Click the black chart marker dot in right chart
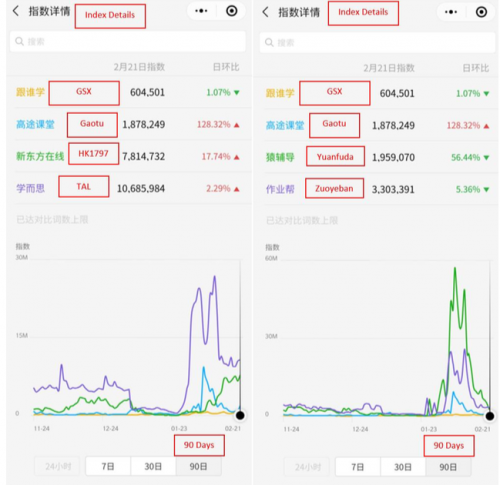This screenshot has height=485, width=500. coord(490,416)
